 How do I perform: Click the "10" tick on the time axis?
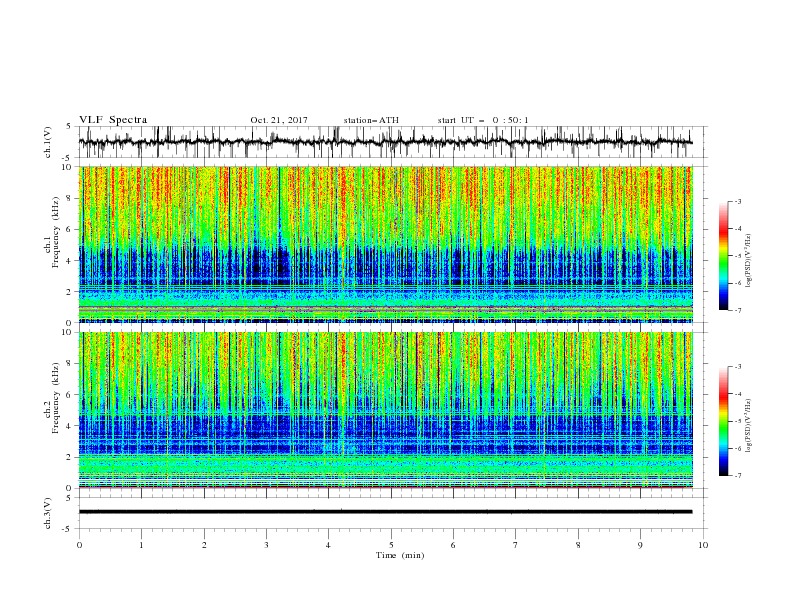pyautogui.click(x=703, y=545)
